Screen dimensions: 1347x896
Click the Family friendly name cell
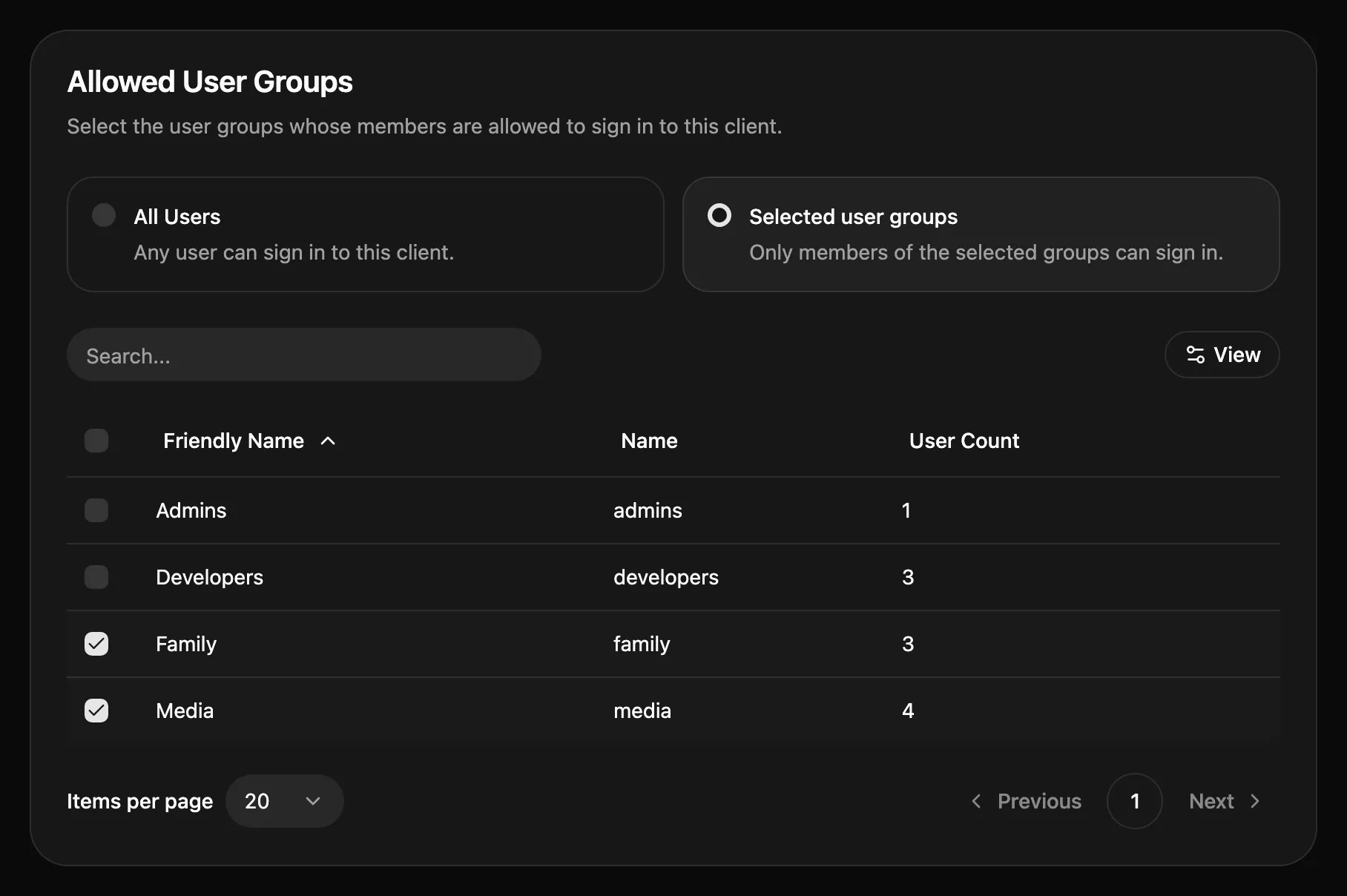point(186,644)
